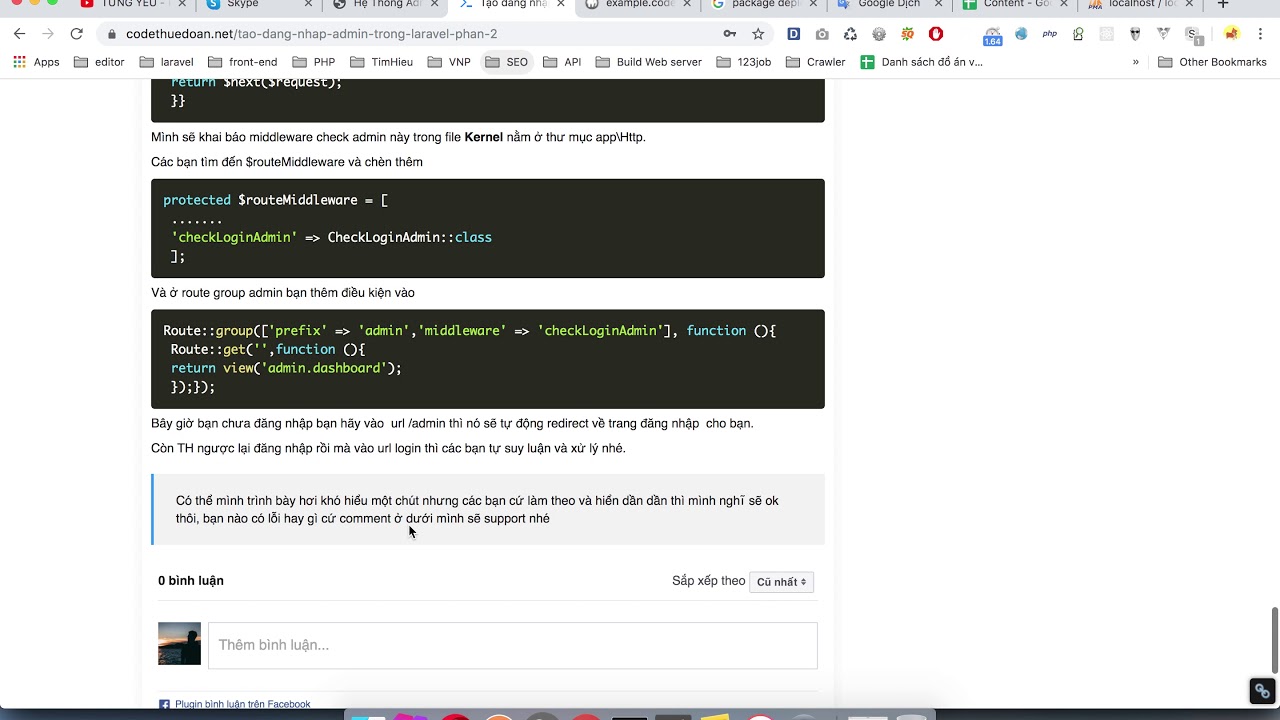Click the bold word Kernel

click(484, 137)
